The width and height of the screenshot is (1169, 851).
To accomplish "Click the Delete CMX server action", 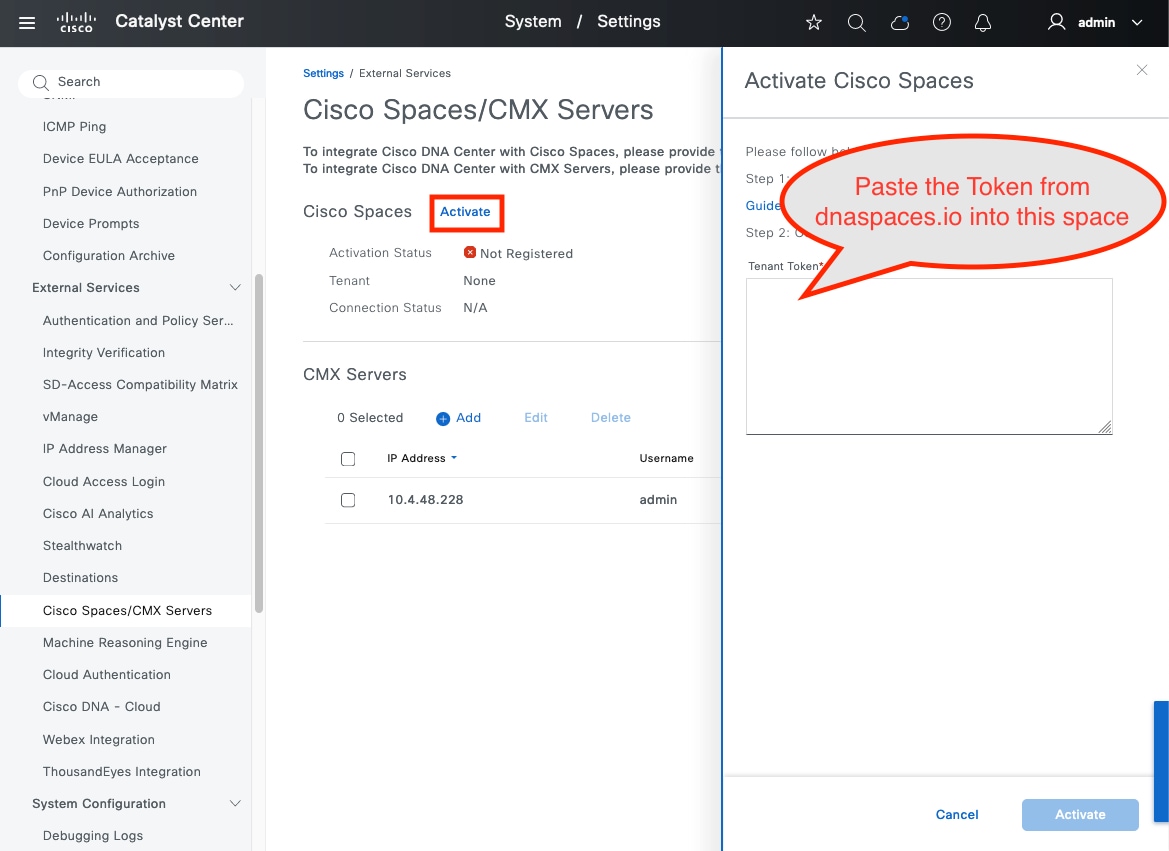I will (x=611, y=418).
